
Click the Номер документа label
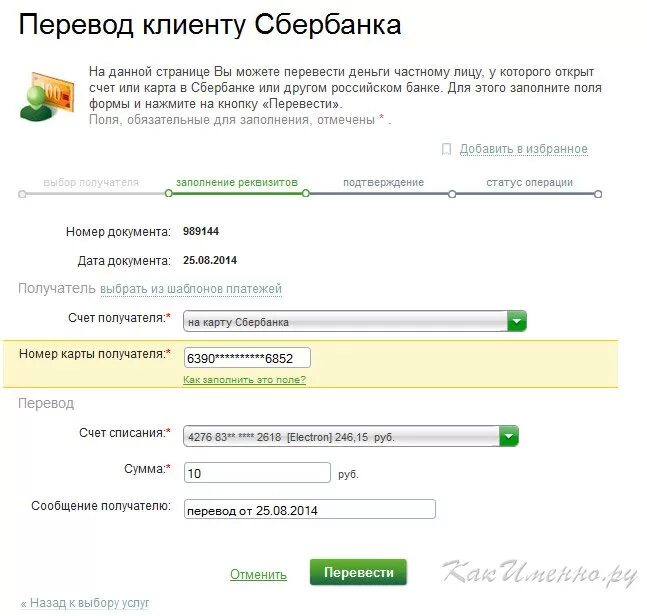(x=118, y=232)
